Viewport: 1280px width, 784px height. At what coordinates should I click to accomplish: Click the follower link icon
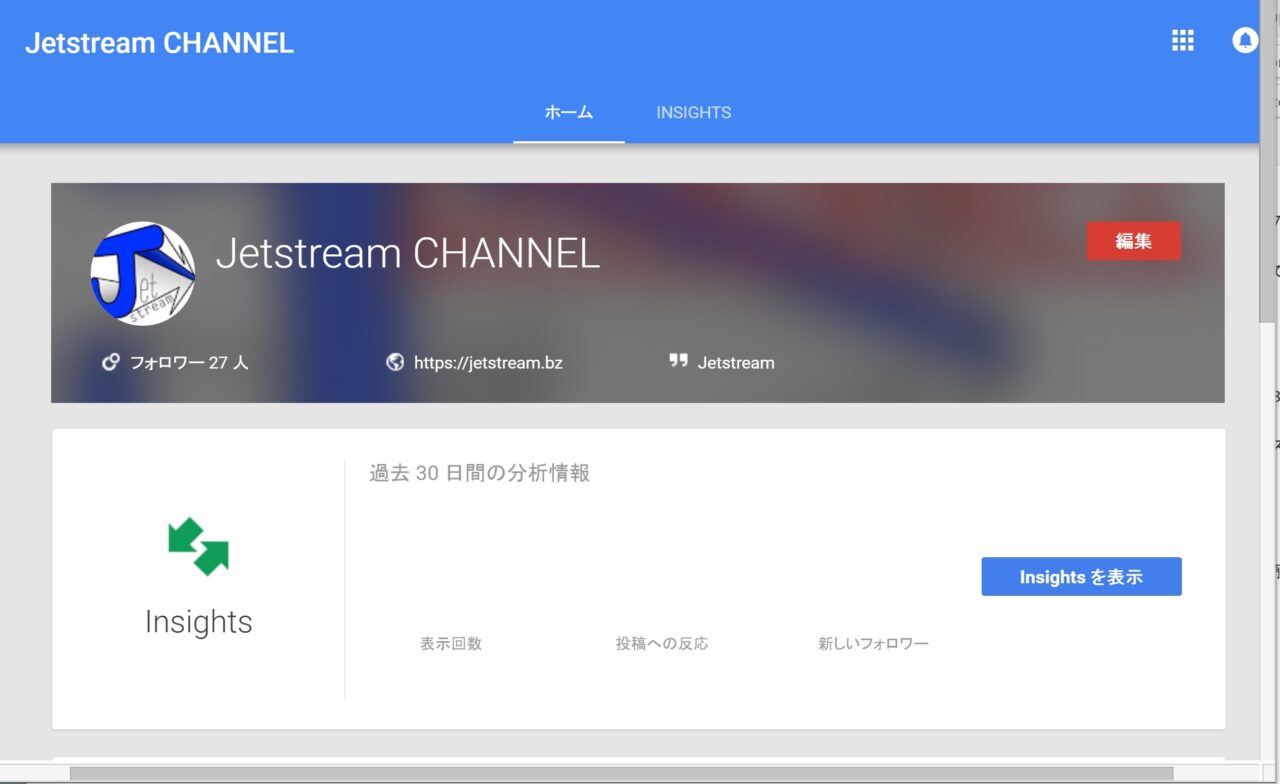click(x=111, y=362)
